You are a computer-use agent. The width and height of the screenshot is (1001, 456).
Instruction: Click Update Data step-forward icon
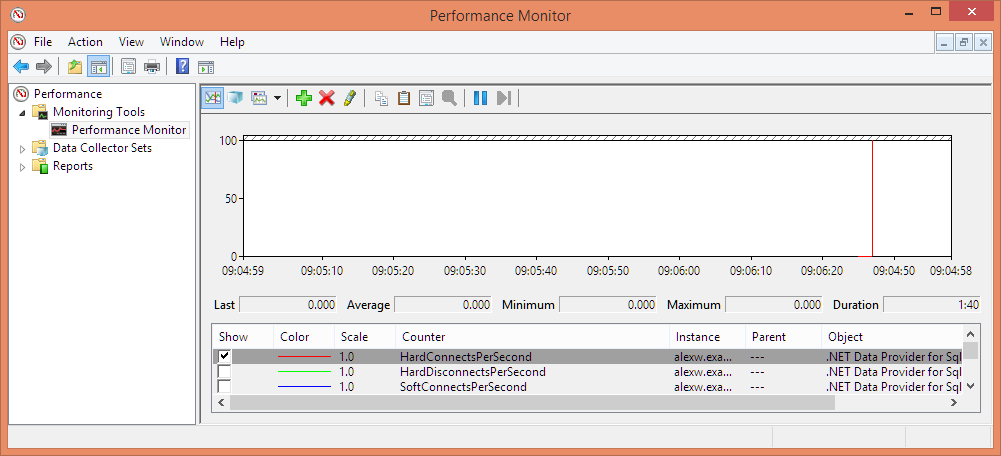pos(504,98)
